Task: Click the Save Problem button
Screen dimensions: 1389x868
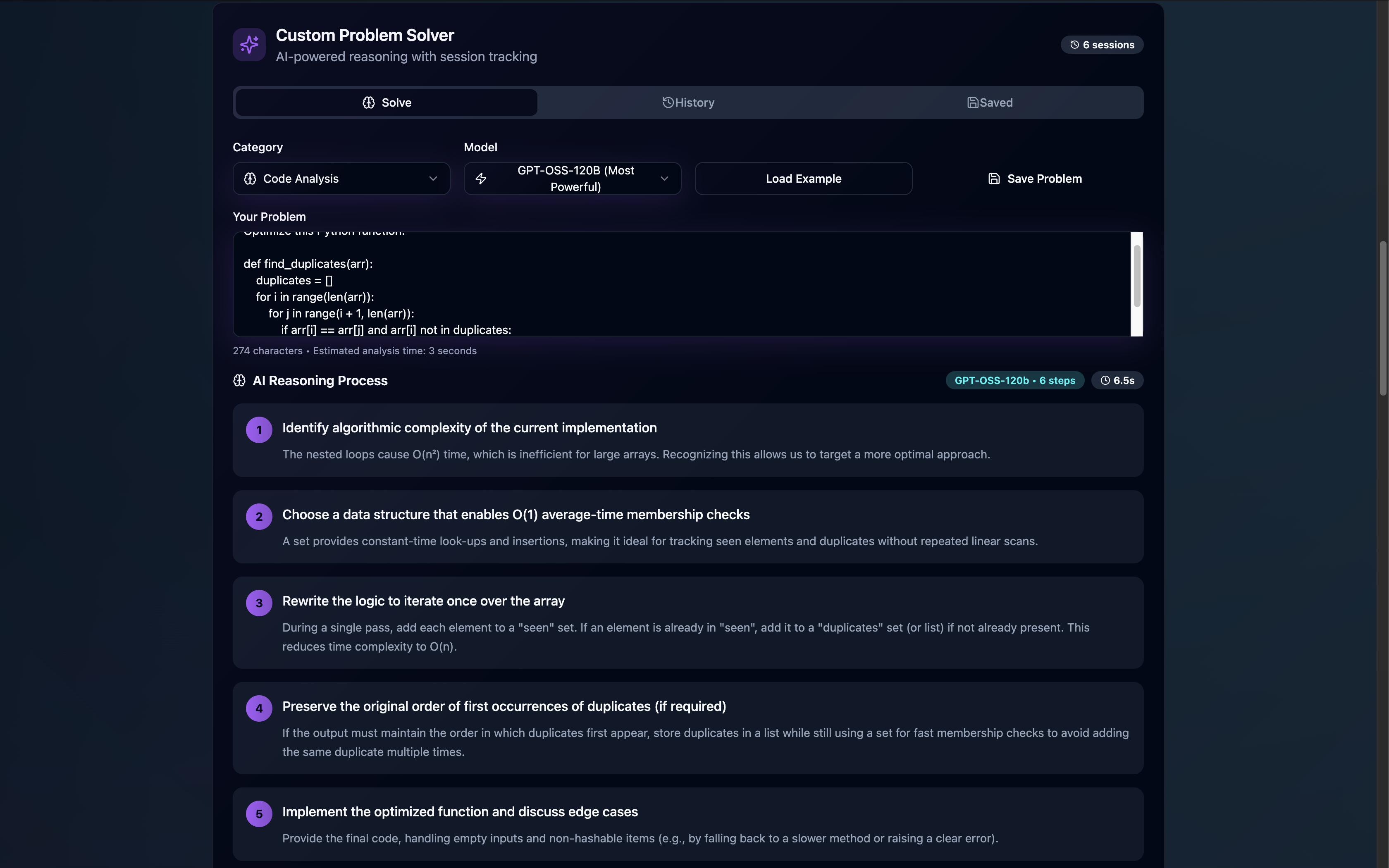Action: point(1034,179)
